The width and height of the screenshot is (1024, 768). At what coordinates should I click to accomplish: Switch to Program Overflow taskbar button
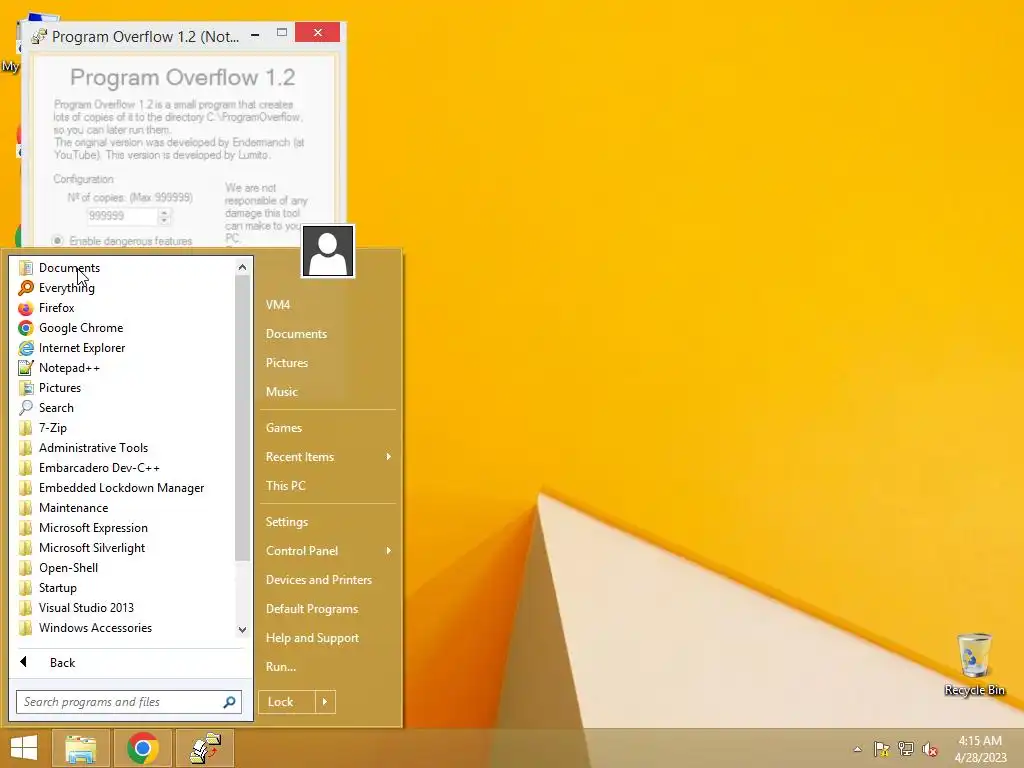(205, 748)
